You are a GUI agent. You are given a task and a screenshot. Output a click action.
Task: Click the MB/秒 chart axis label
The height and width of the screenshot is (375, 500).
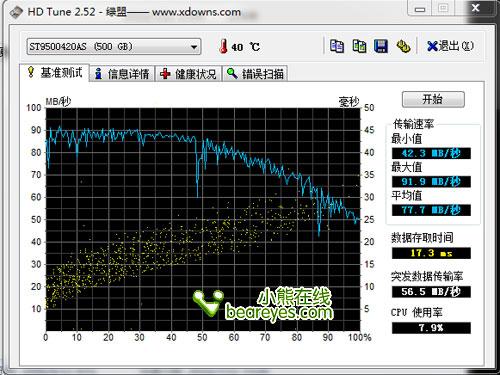click(58, 101)
